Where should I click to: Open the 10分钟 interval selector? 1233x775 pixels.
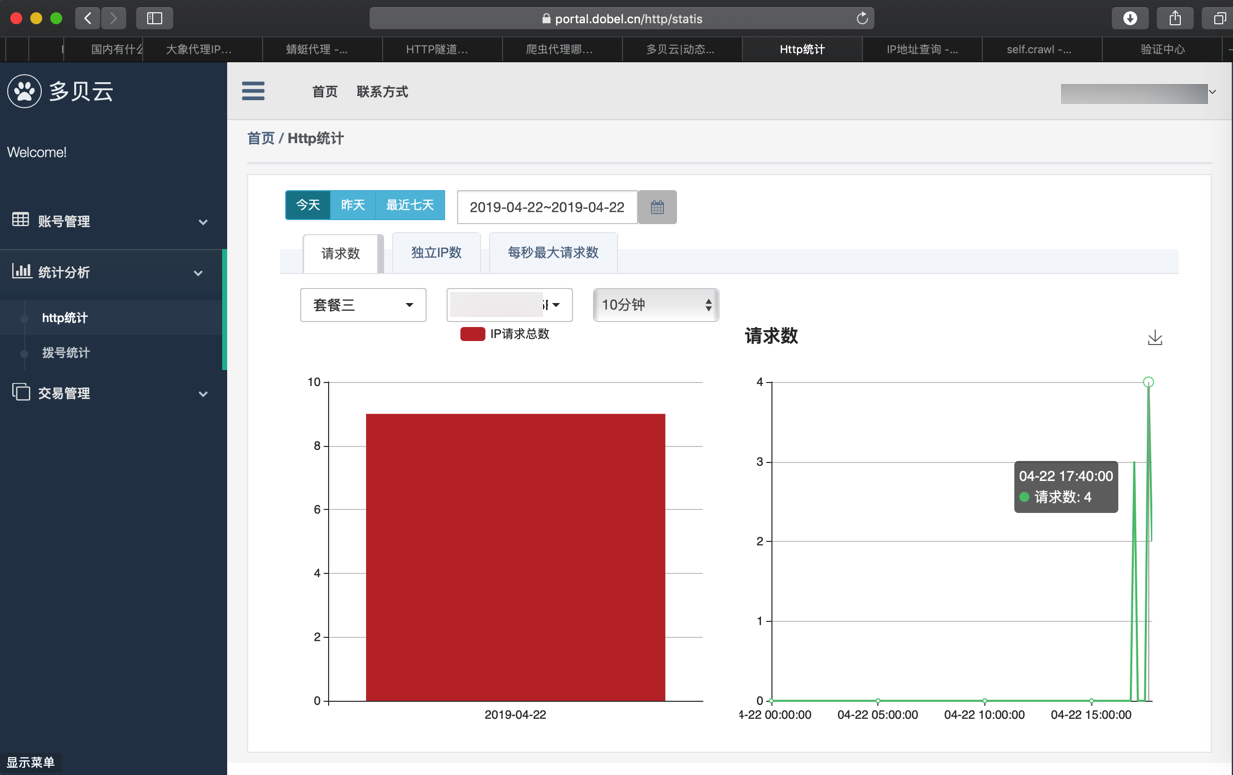656,305
